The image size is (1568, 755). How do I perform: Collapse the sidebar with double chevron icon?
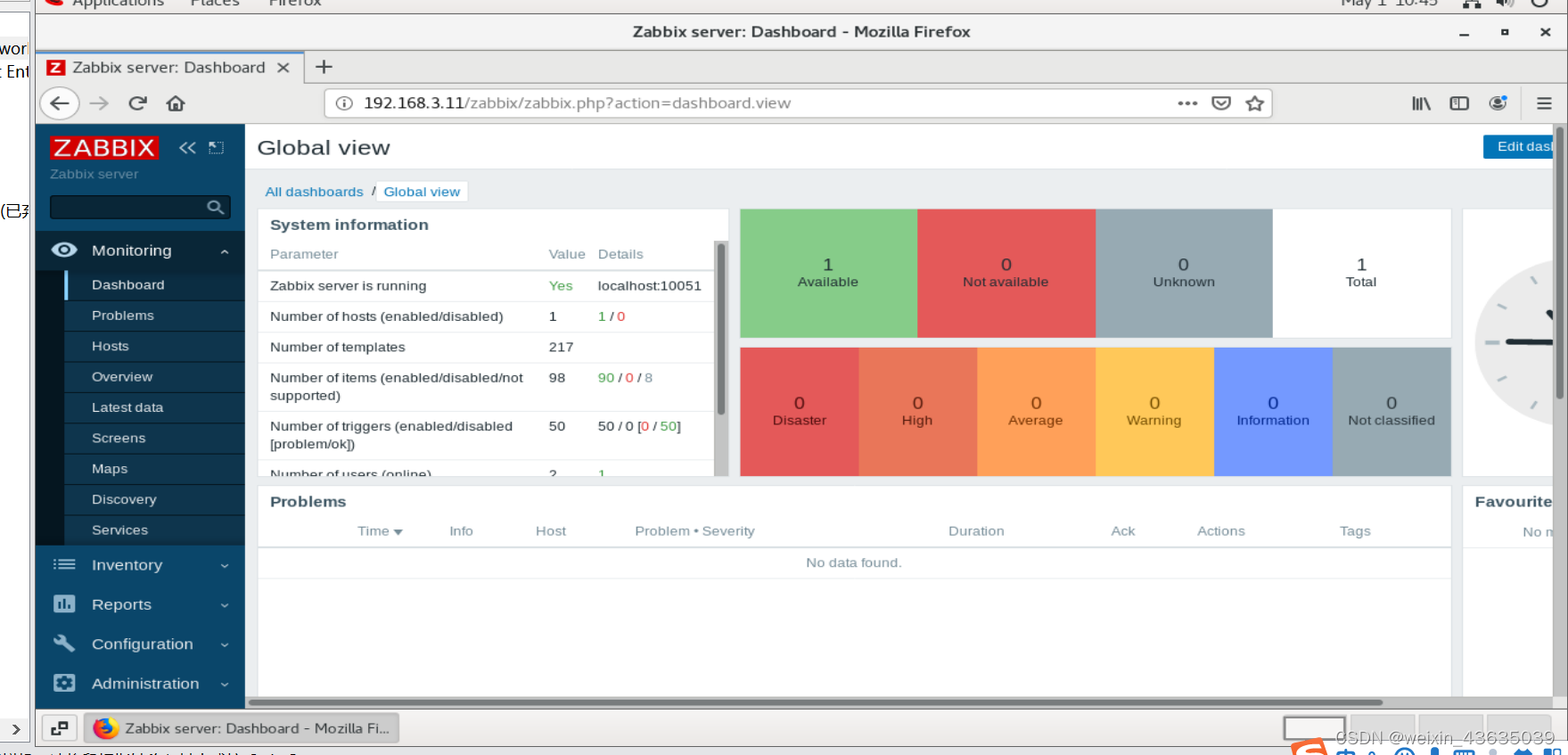[187, 148]
